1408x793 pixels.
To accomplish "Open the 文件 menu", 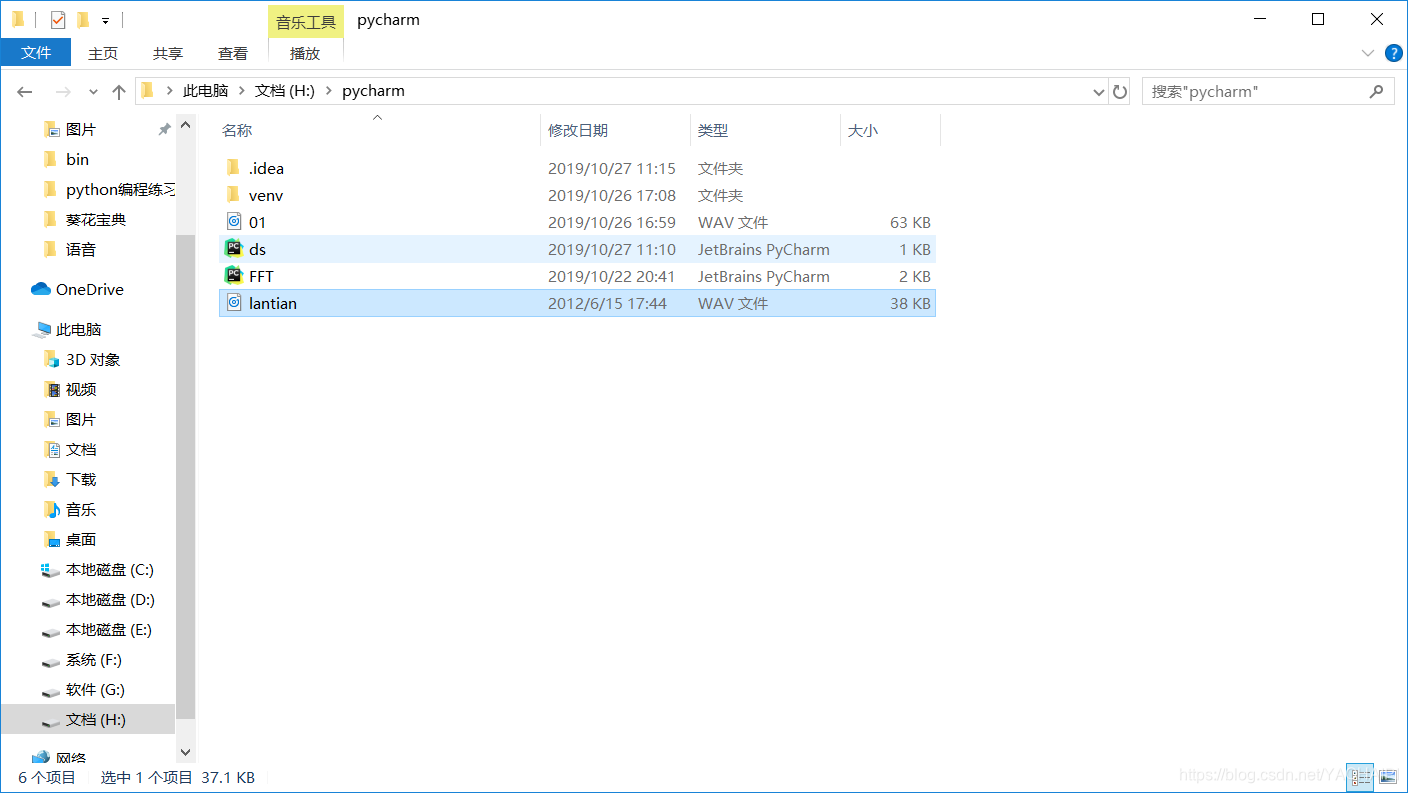I will [x=36, y=52].
